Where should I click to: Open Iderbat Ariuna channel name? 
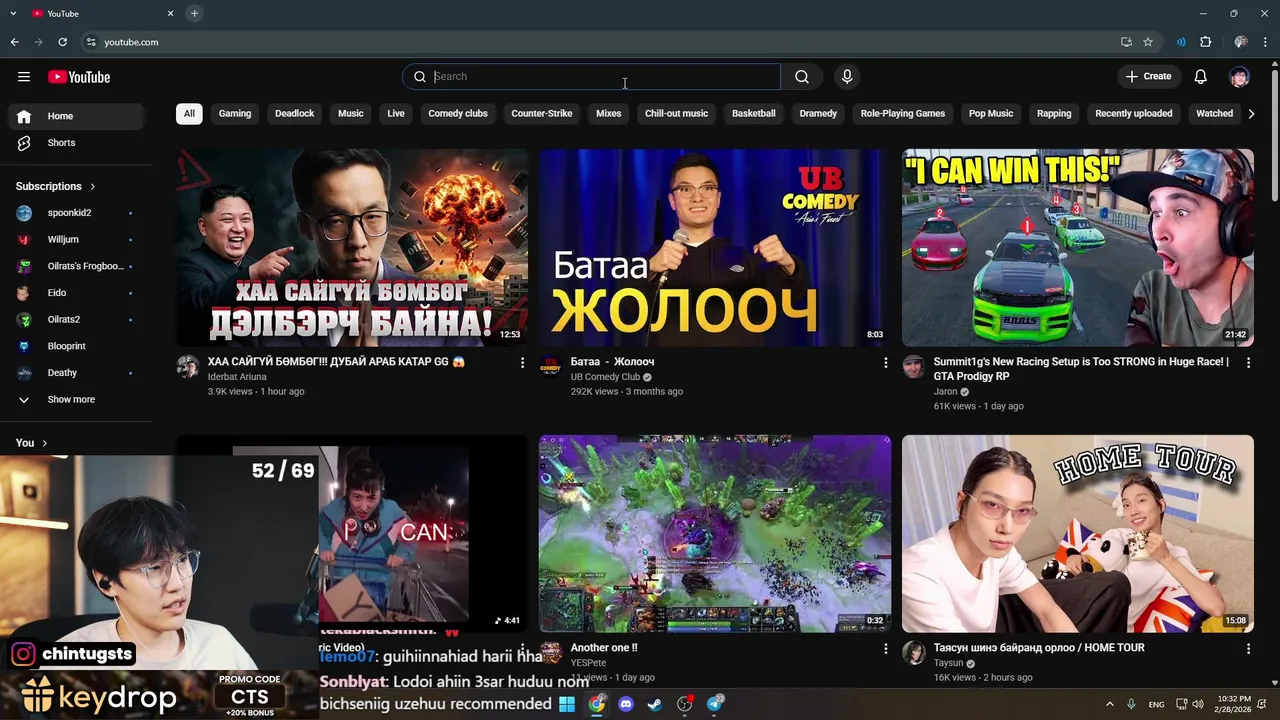[237, 377]
